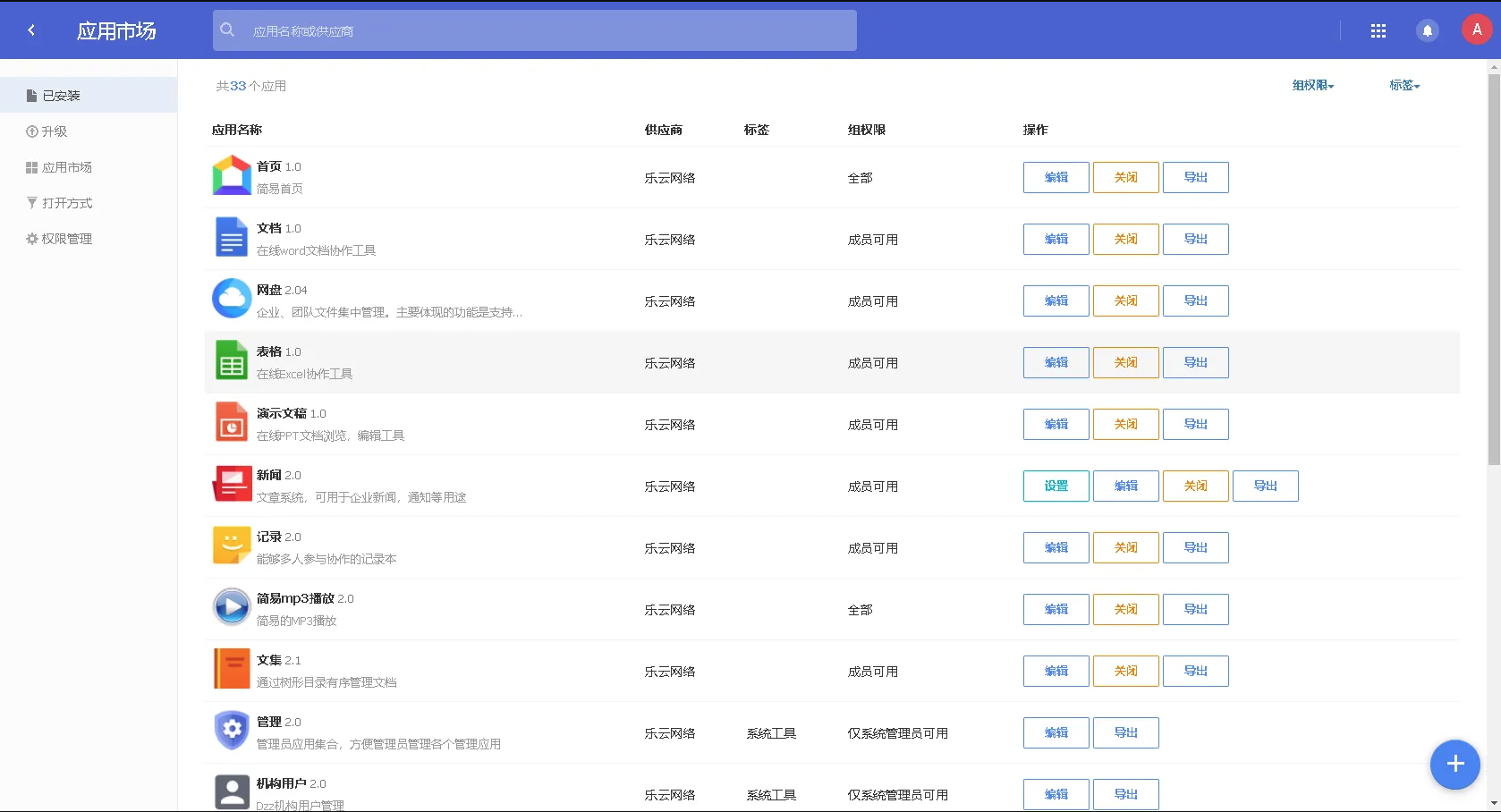Click 编辑 for the 管理 app
The width and height of the screenshot is (1501, 812).
pyautogui.click(x=1056, y=732)
